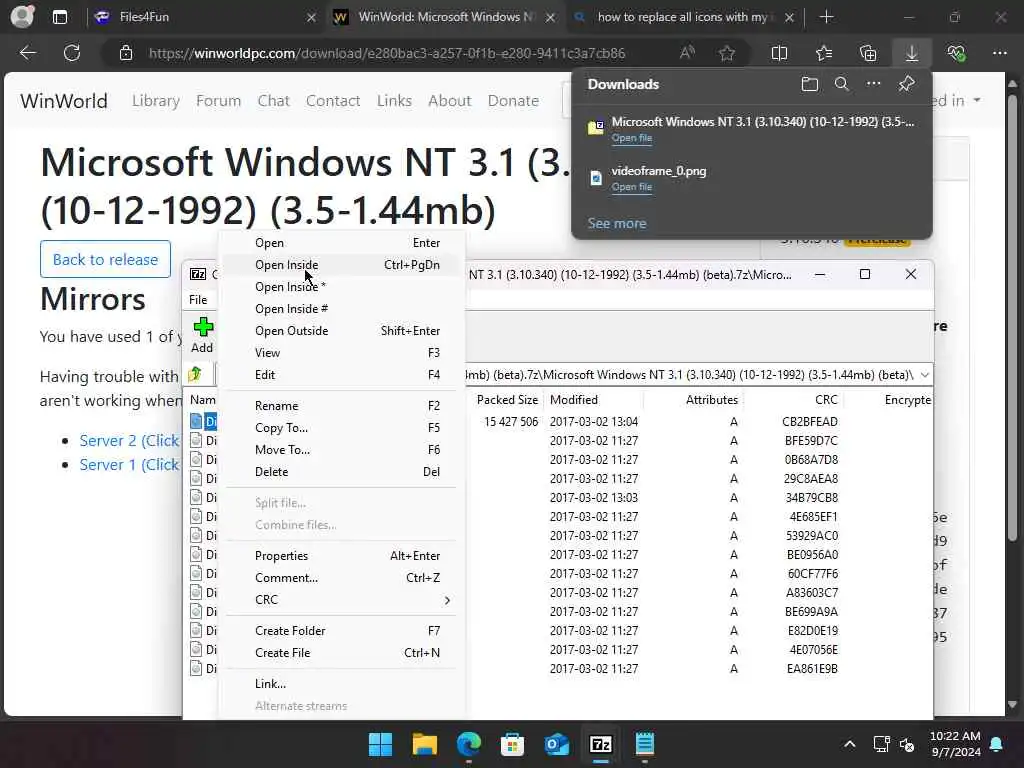
Task: Open file link for videoframe_0.png
Action: tap(632, 187)
